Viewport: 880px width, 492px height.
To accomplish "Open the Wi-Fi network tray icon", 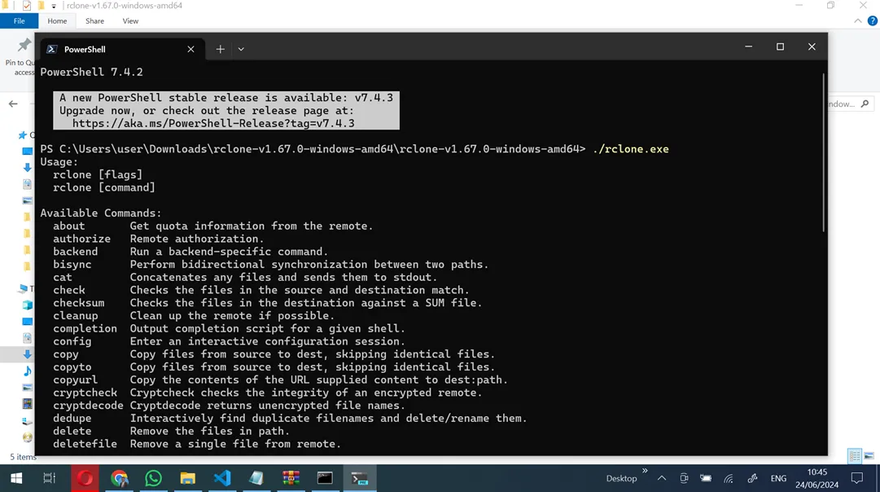I will [728, 479].
